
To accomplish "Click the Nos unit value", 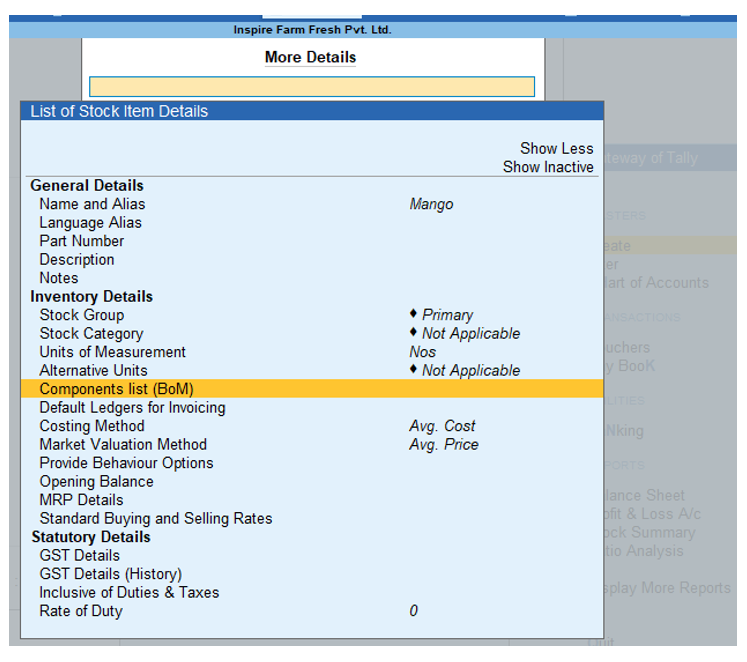I will point(423,352).
